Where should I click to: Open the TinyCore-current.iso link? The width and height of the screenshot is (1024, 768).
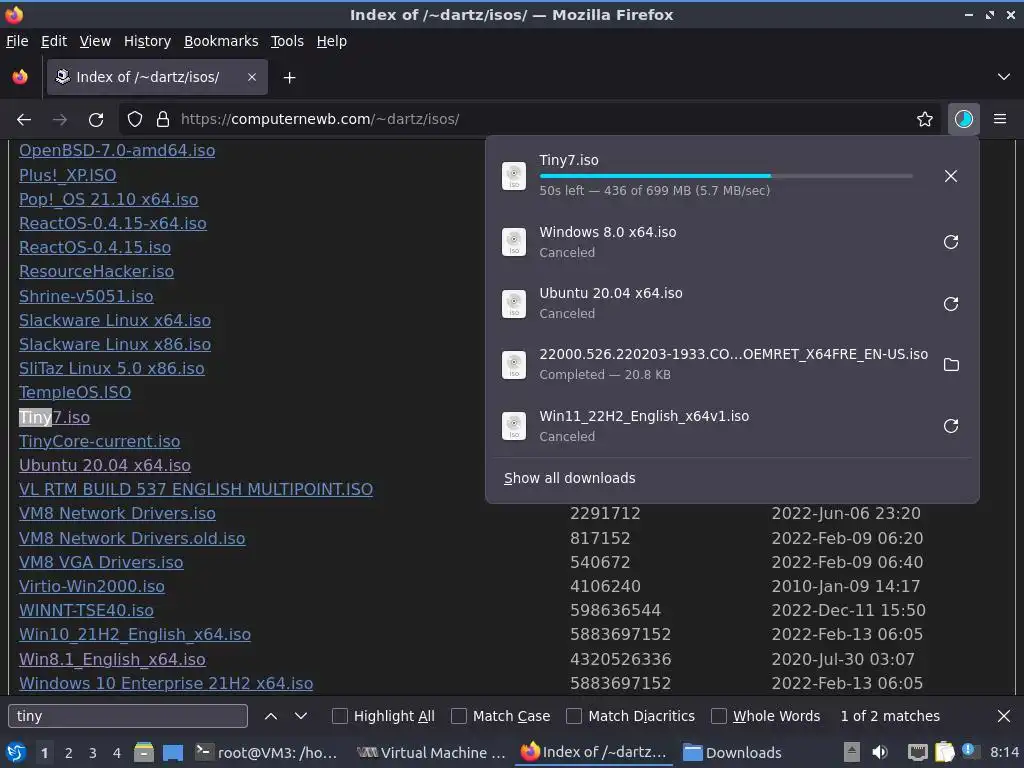pyautogui.click(x=99, y=441)
